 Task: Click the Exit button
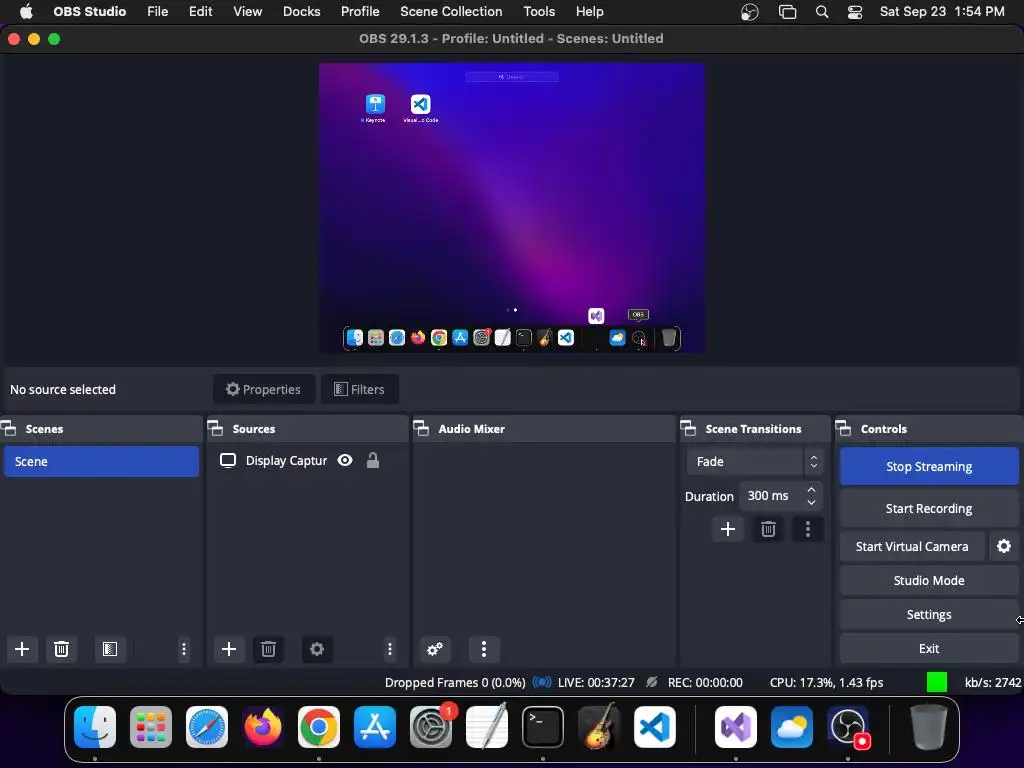coord(929,648)
